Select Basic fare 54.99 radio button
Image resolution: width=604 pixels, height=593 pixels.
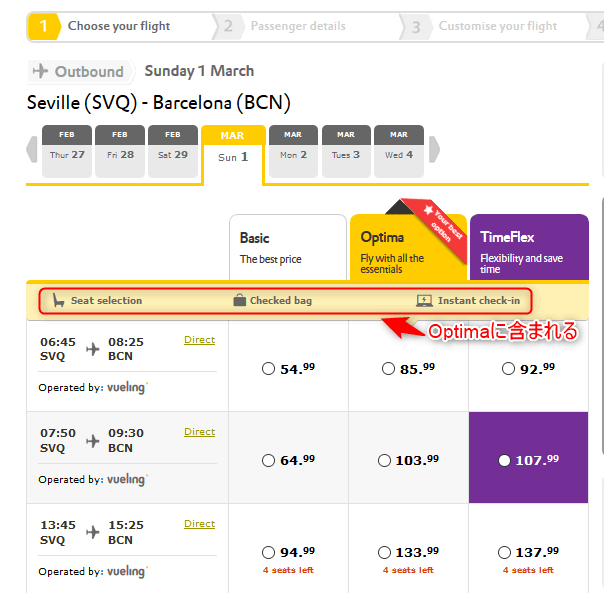point(268,368)
